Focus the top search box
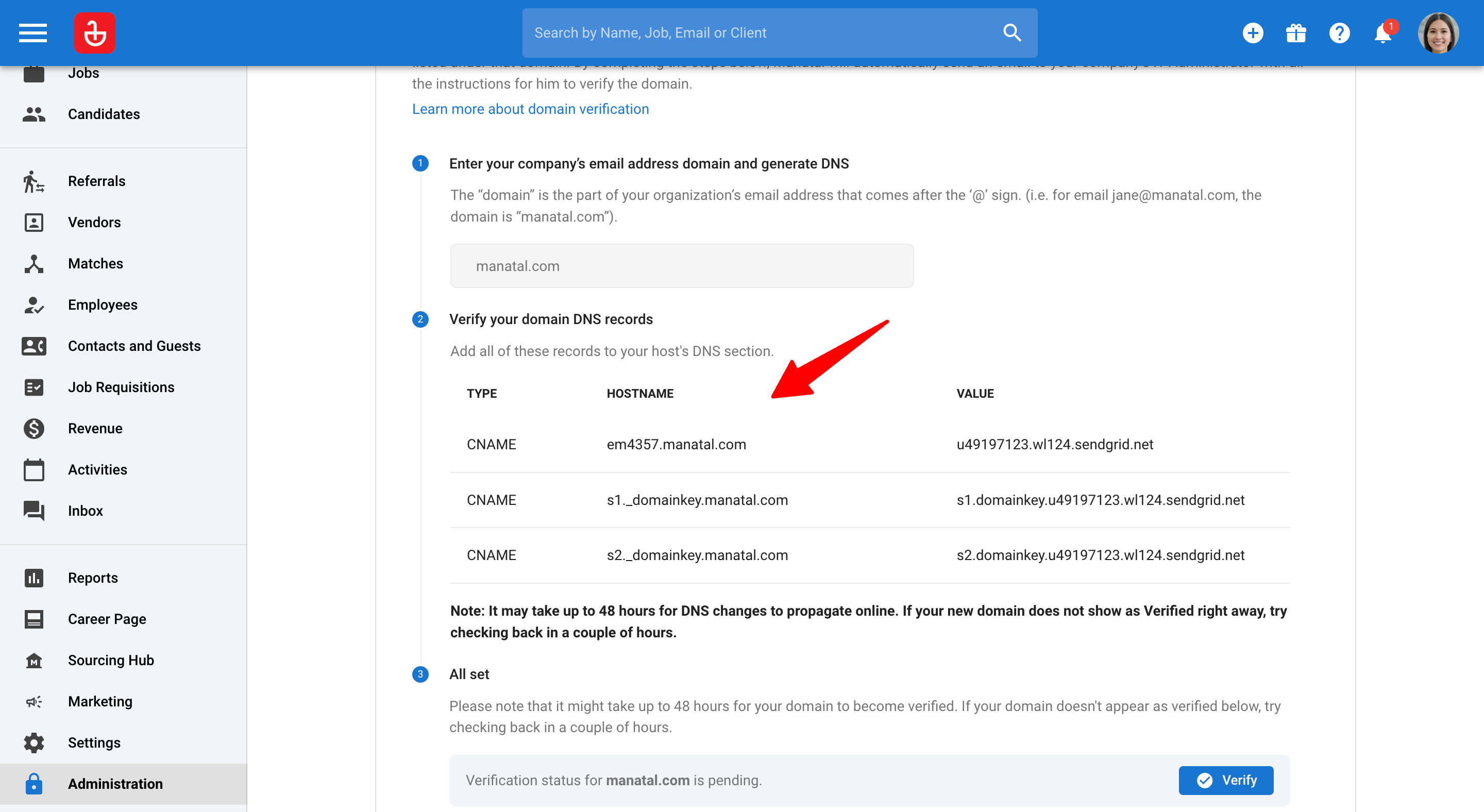This screenshot has height=812, width=1484. (x=780, y=33)
